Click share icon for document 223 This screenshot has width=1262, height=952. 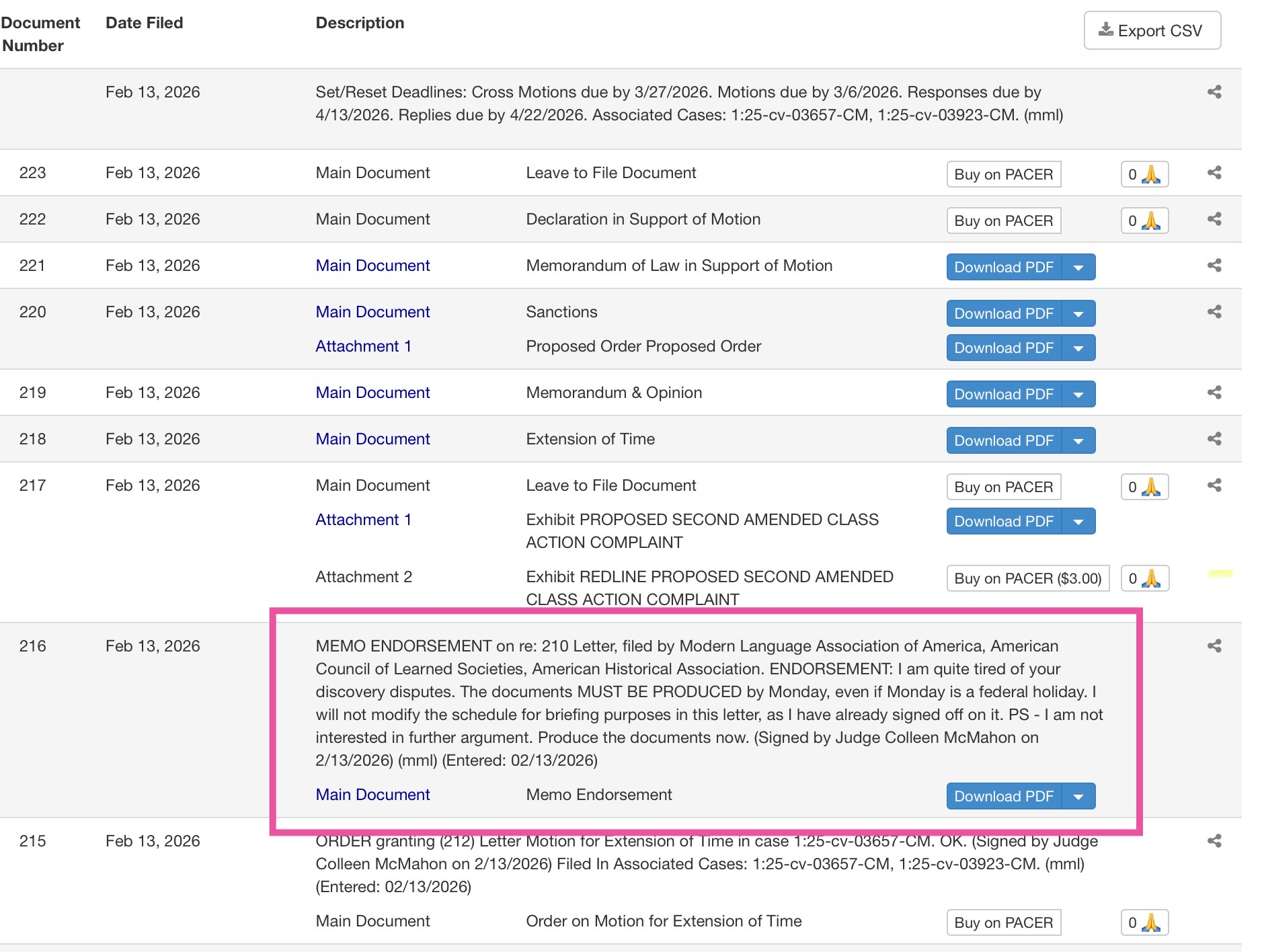[1214, 173]
